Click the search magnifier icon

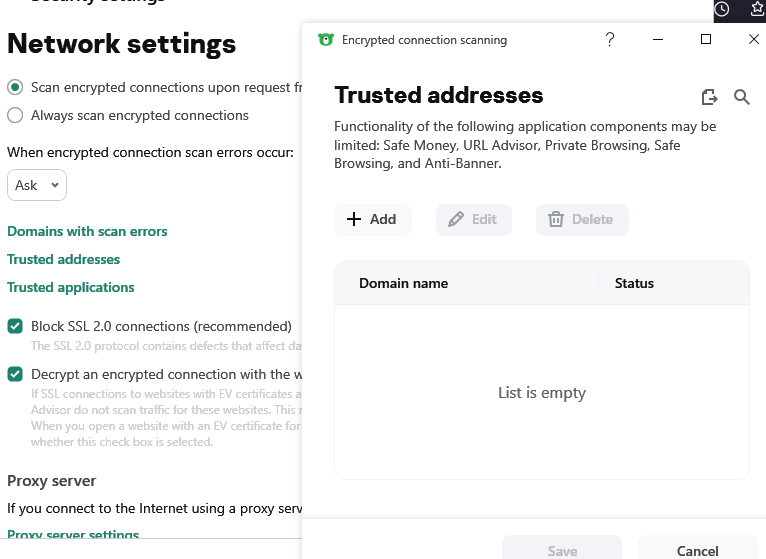click(742, 97)
